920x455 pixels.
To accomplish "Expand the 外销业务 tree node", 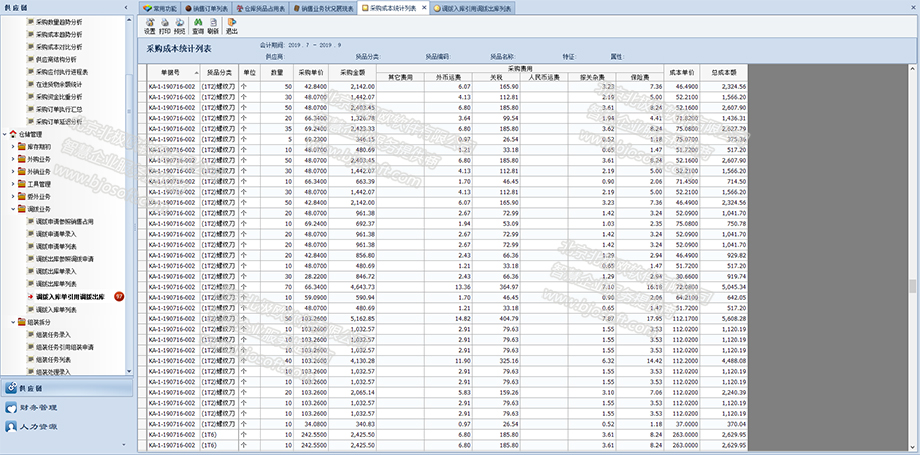I will [13, 172].
